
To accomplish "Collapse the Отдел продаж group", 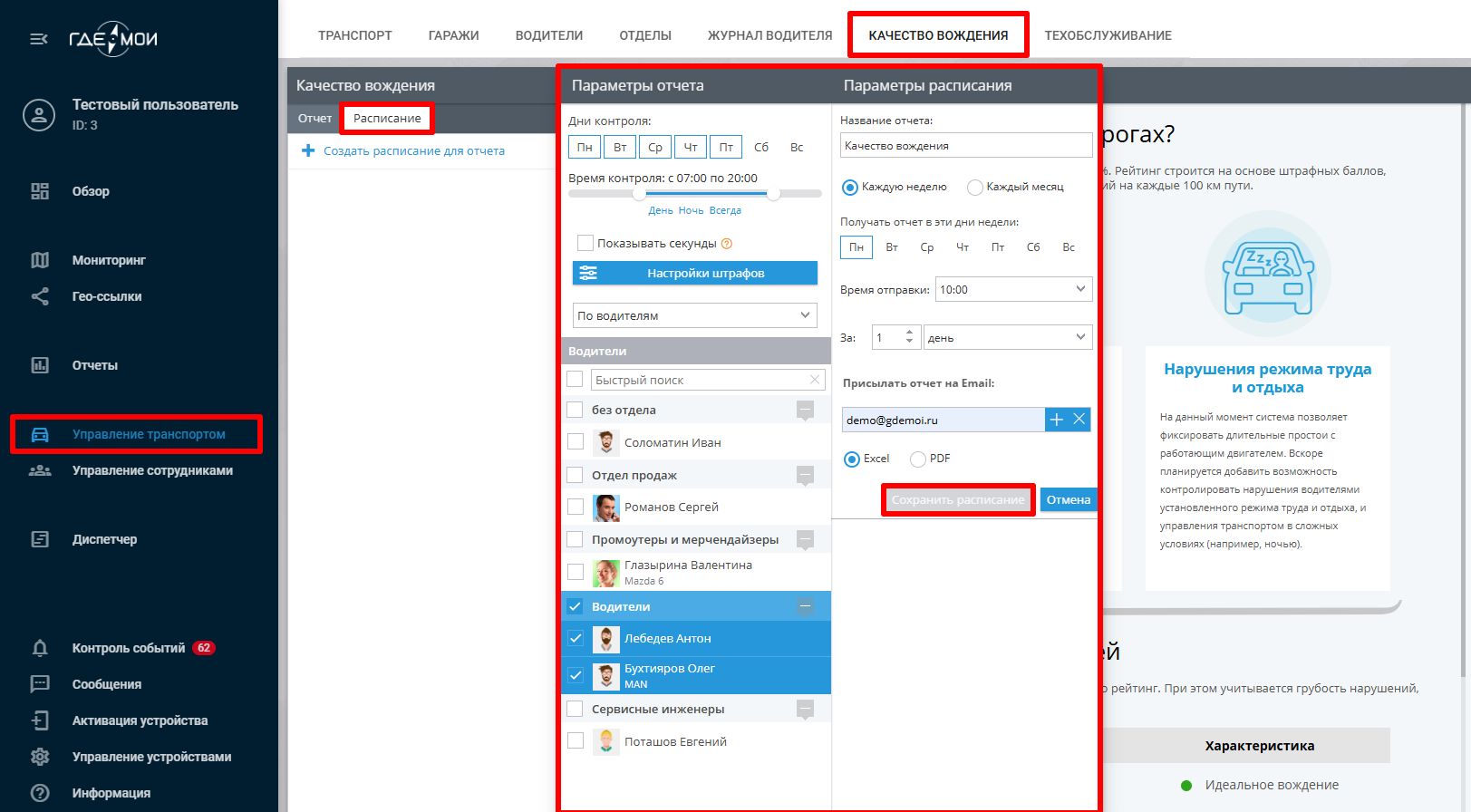I will point(805,475).
